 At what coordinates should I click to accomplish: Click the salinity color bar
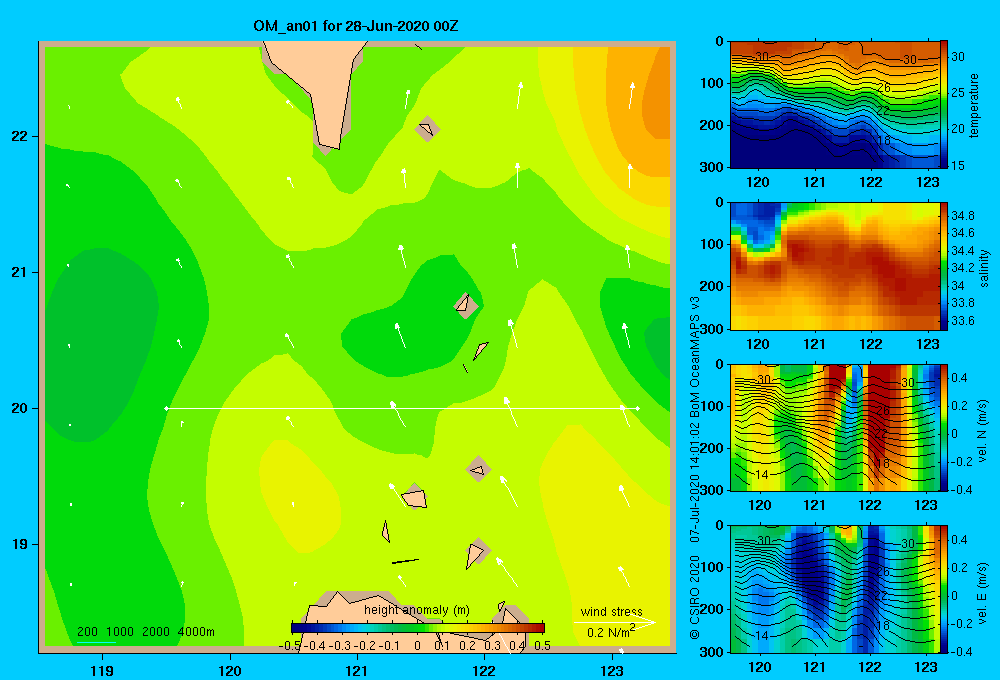click(x=944, y=266)
